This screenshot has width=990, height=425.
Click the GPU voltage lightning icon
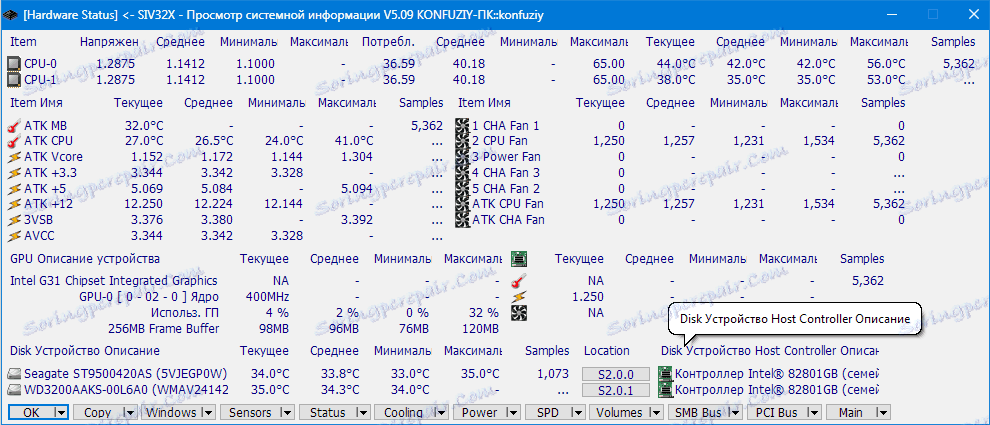click(518, 297)
